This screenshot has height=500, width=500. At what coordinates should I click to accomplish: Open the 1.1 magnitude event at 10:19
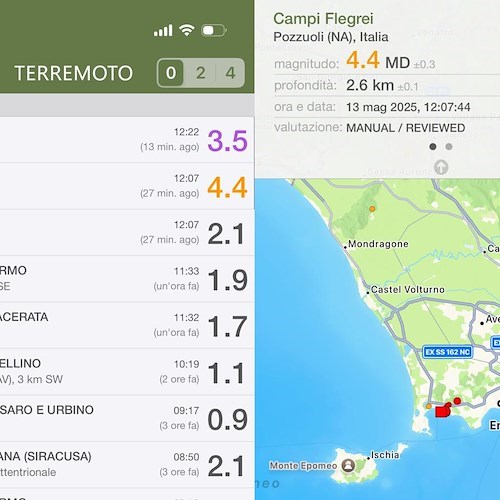127,372
